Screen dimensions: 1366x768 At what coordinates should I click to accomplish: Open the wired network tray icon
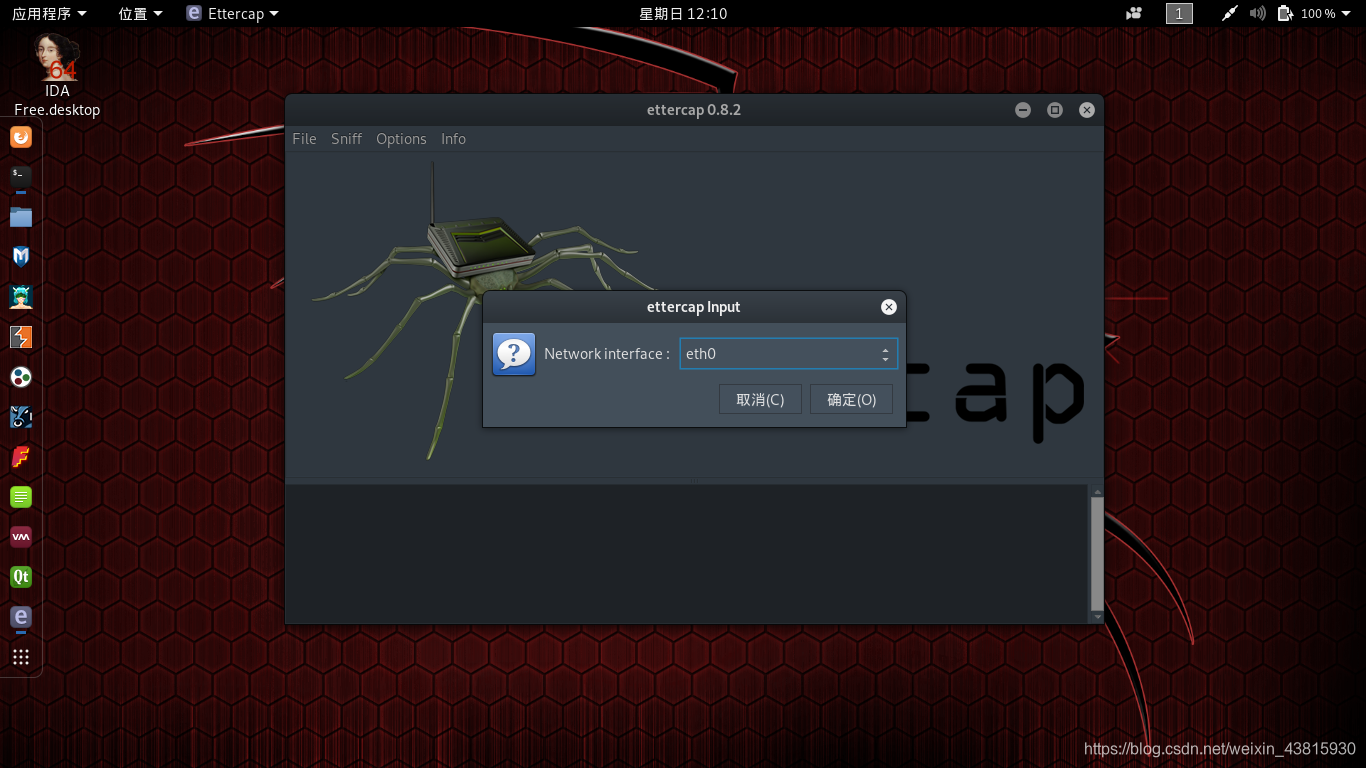coord(1229,13)
